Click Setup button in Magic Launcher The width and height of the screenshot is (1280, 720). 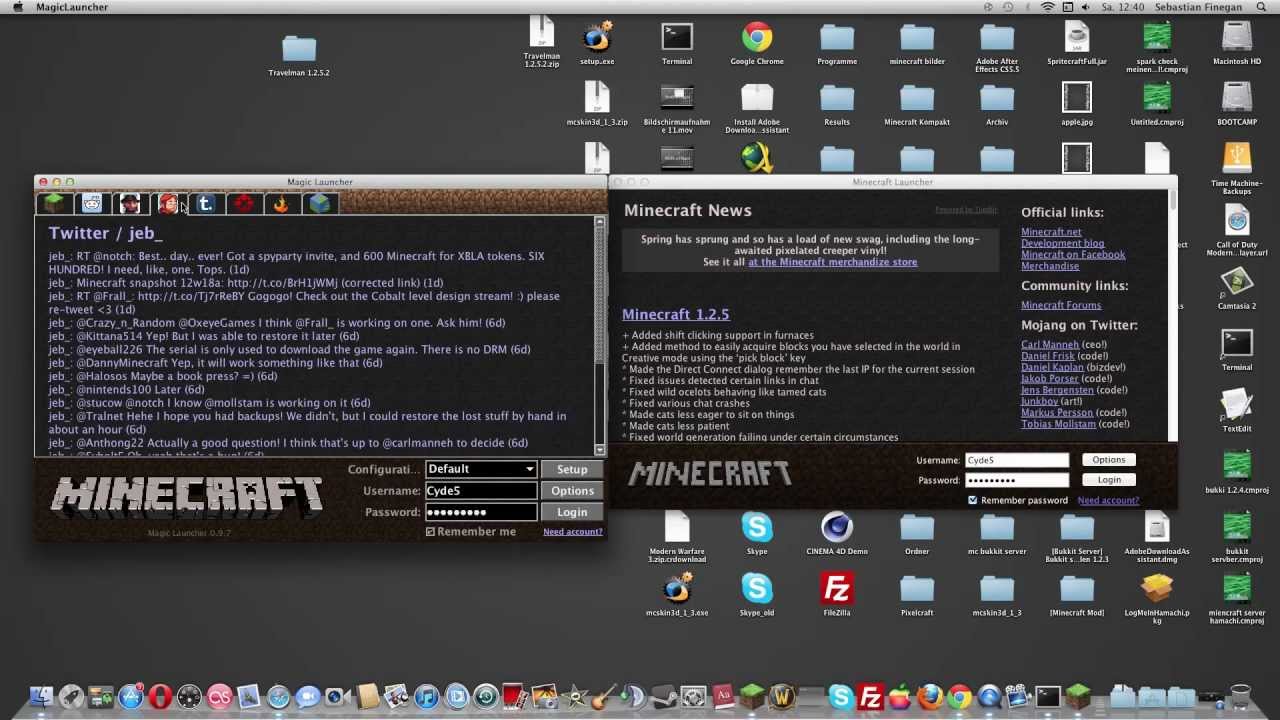572,469
